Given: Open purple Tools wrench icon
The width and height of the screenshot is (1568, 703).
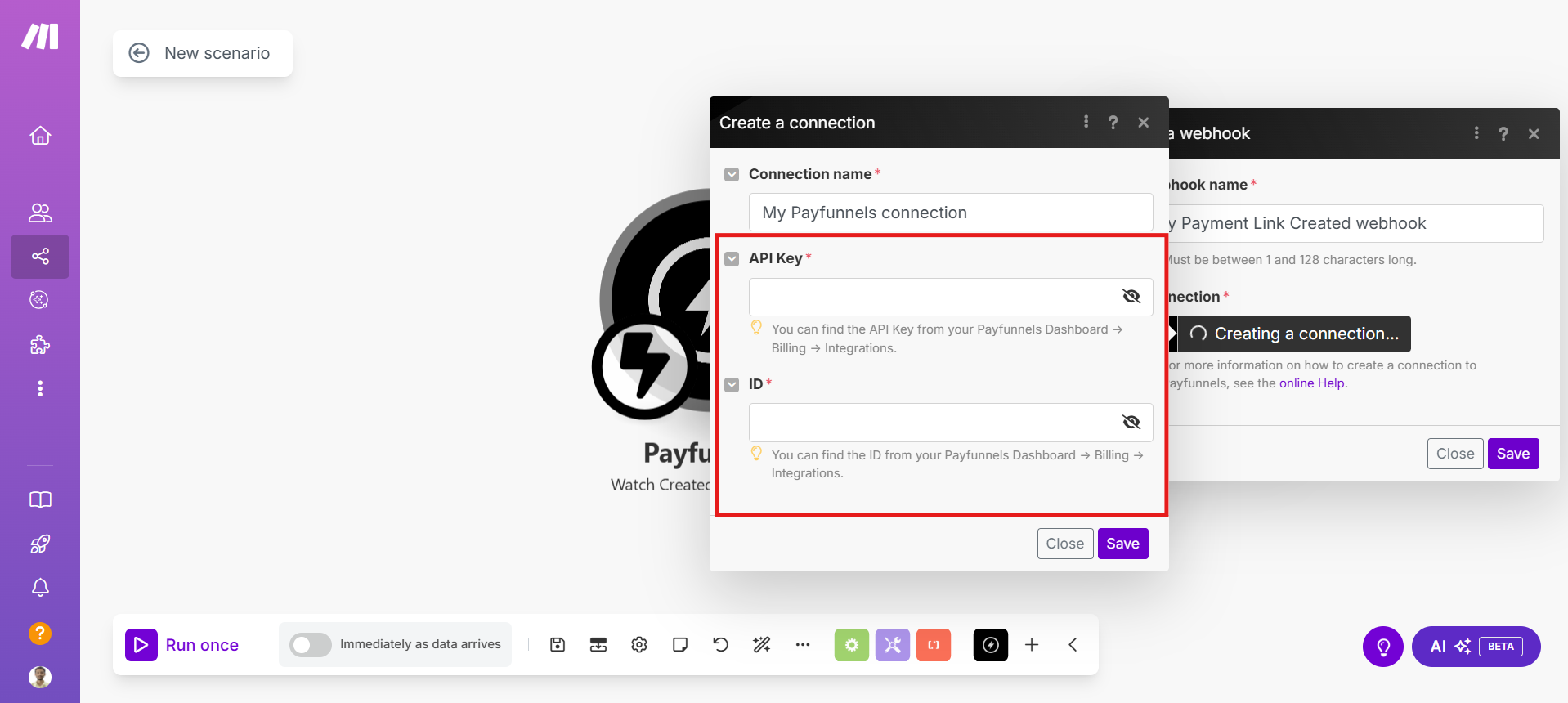Looking at the screenshot, I should [x=893, y=645].
